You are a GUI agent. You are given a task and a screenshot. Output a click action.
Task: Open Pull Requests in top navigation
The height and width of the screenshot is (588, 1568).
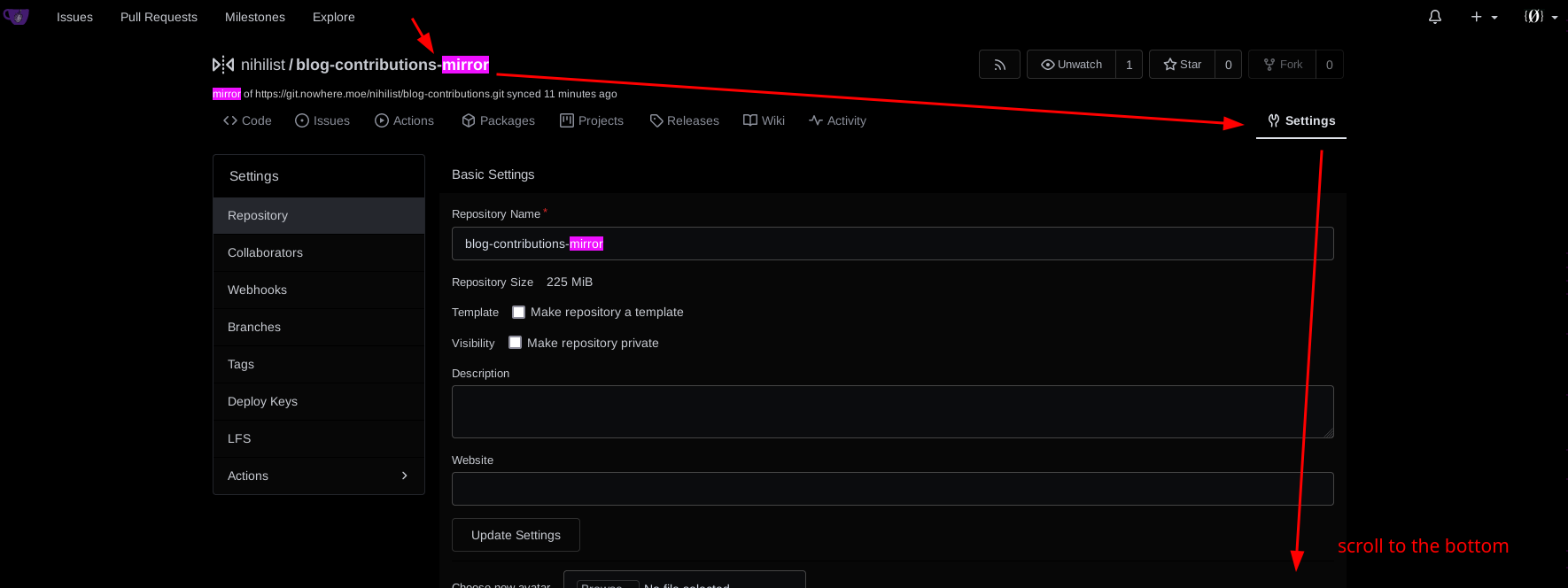pos(159,17)
